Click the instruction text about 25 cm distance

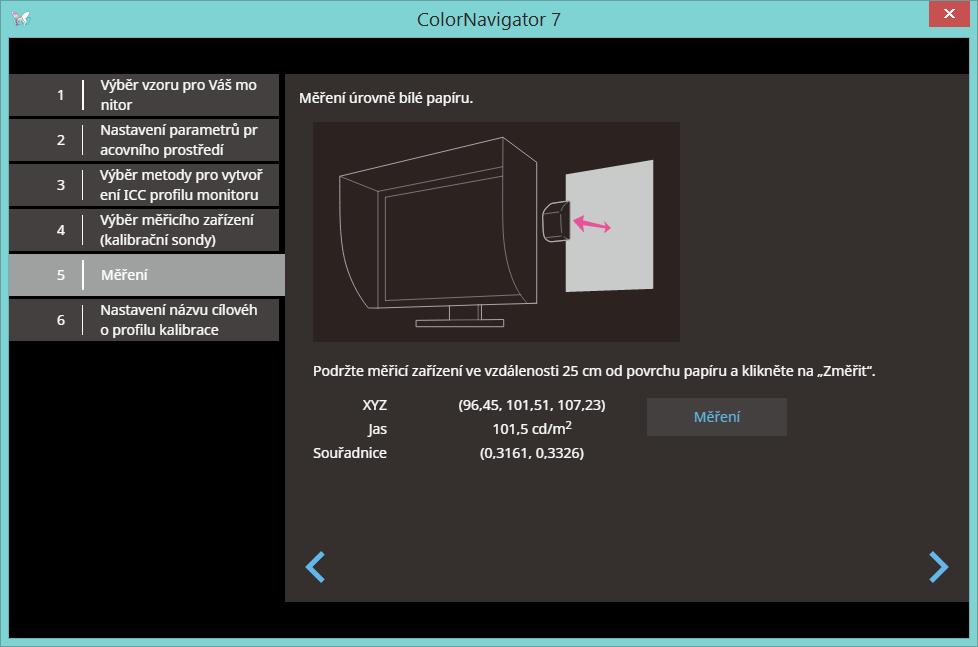[594, 371]
